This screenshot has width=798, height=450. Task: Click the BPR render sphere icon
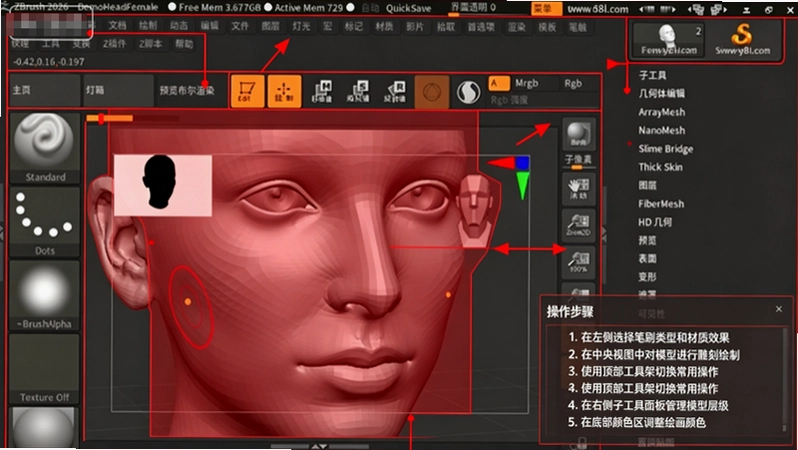(x=579, y=134)
